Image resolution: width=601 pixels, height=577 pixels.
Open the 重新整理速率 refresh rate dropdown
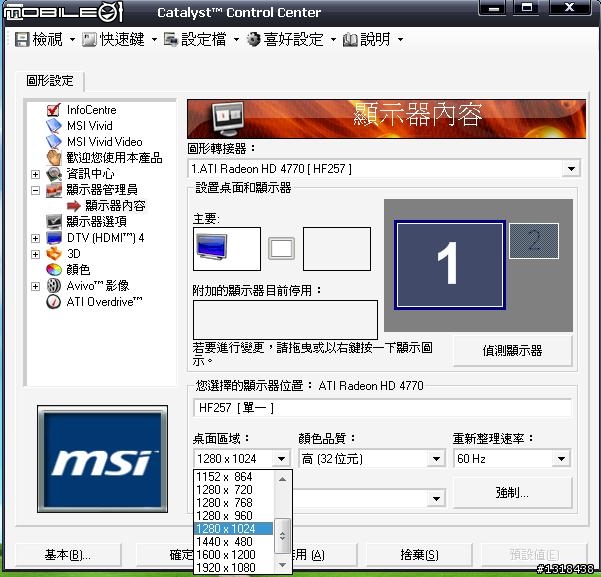pyautogui.click(x=562, y=459)
